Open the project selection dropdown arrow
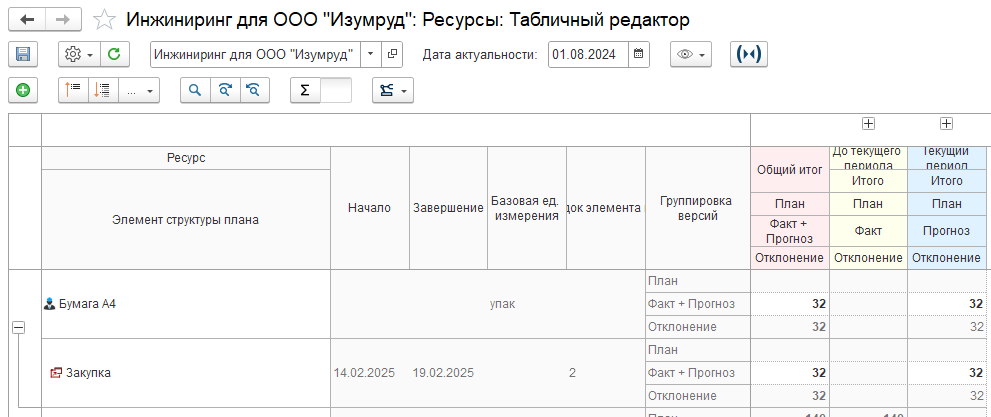This screenshot has width=991, height=417. click(x=372, y=54)
